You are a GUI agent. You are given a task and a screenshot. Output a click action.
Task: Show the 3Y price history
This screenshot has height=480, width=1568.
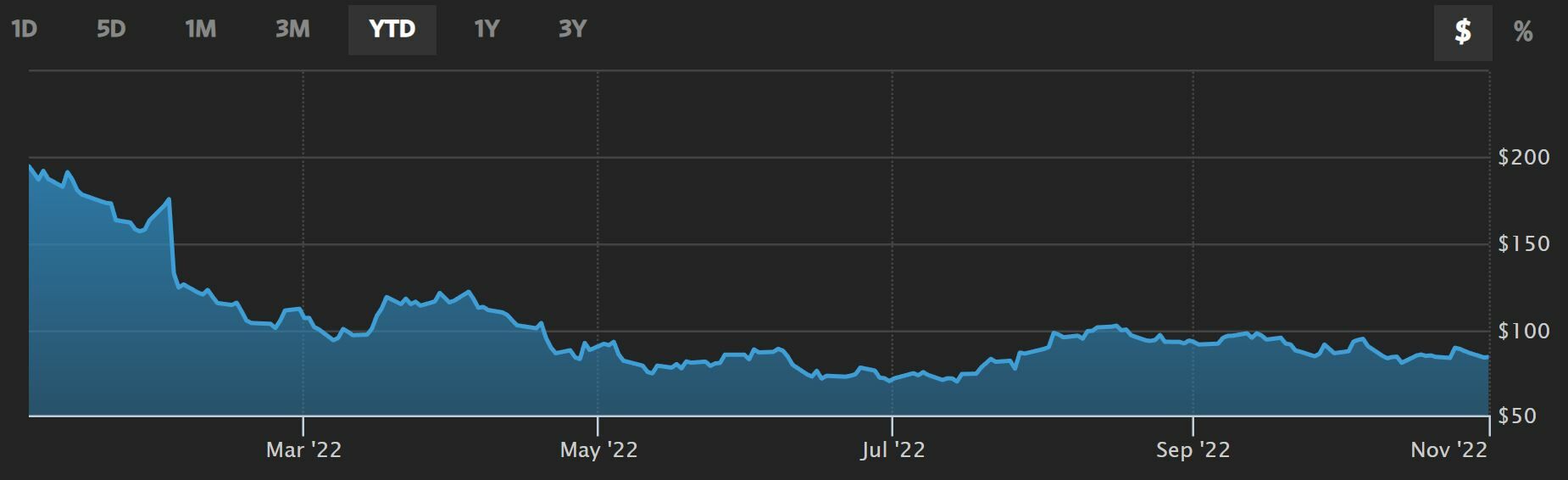(x=572, y=30)
